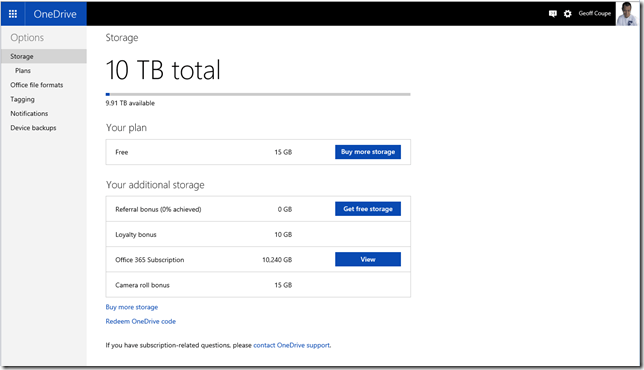
Task: Click the 10,240 GB value
Action: click(277, 260)
